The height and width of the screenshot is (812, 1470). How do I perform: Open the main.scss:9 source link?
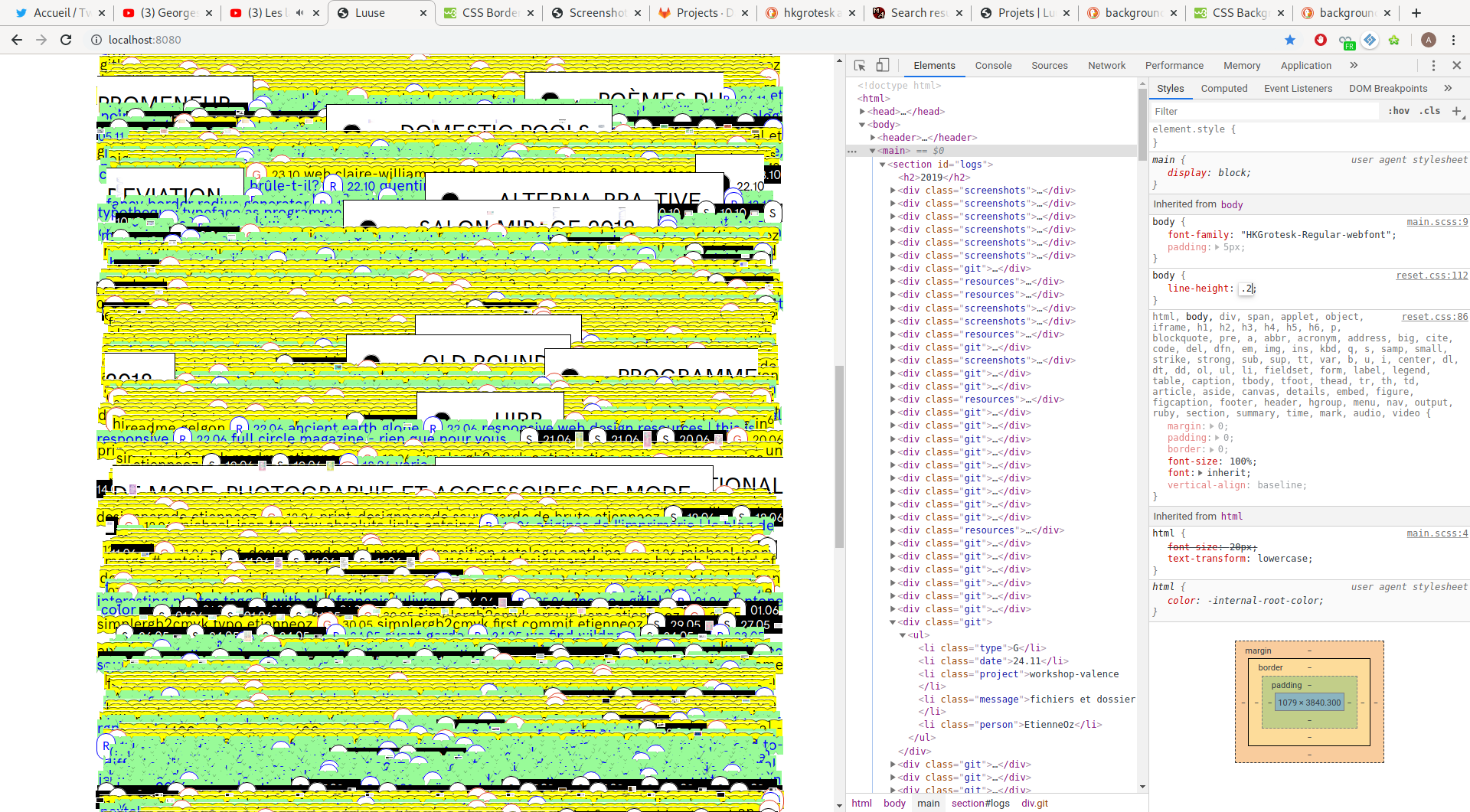coord(1436,222)
